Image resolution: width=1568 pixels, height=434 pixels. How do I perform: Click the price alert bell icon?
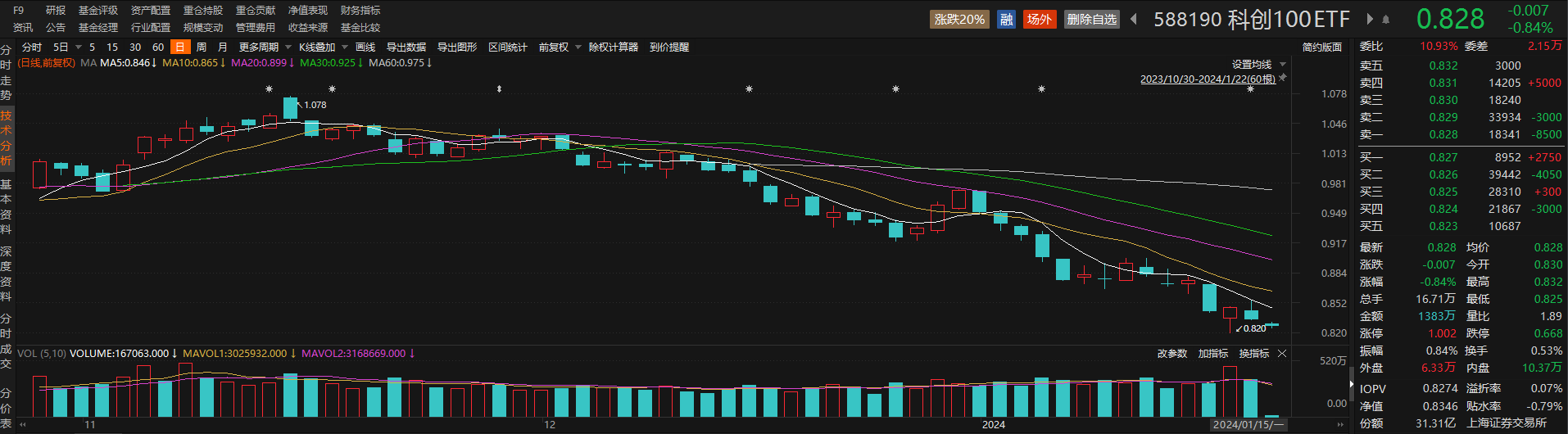[1385, 20]
